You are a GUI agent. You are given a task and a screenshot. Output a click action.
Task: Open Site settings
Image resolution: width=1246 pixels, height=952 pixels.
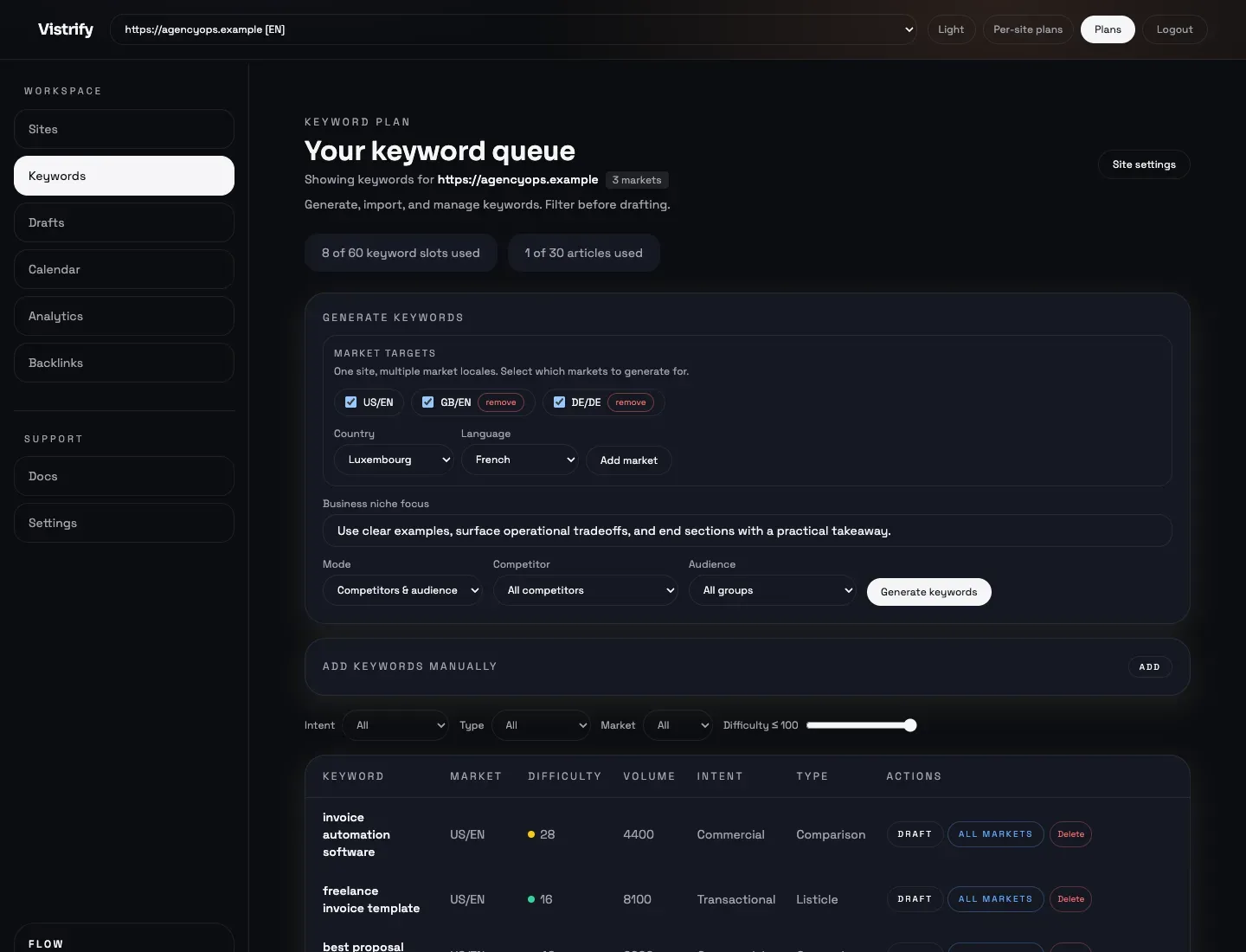pos(1143,164)
